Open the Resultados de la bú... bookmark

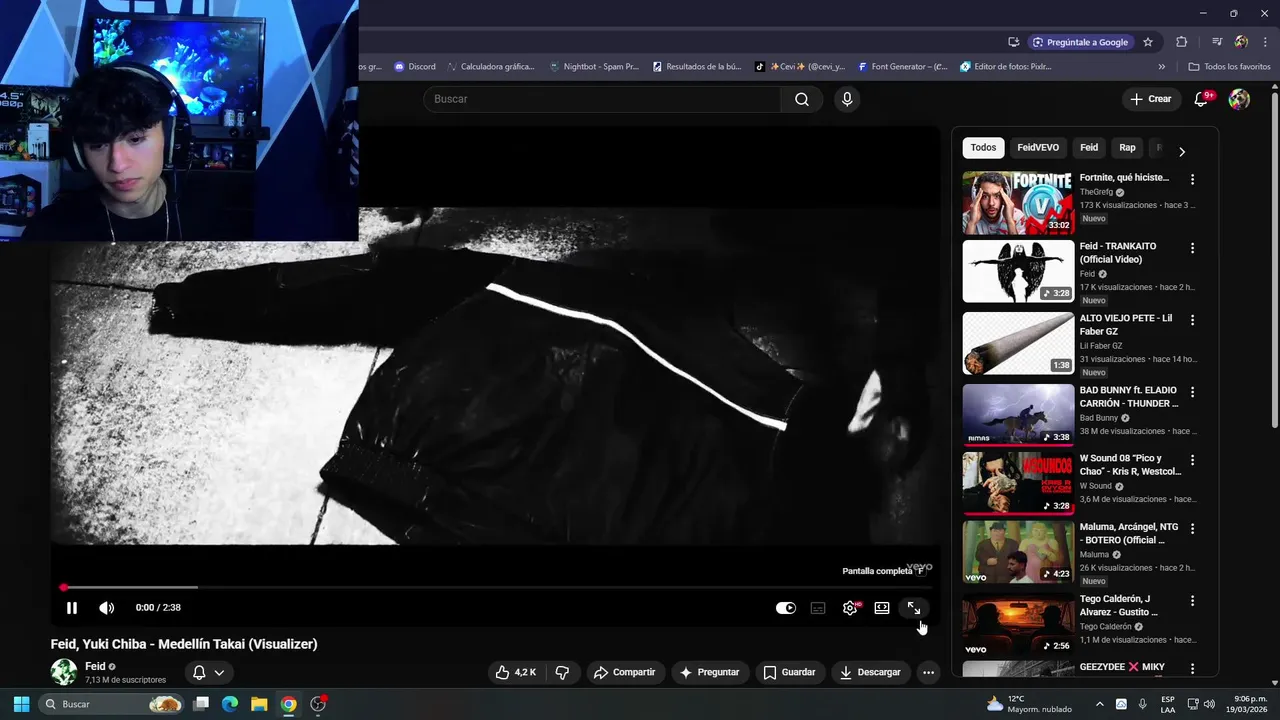[x=697, y=67]
